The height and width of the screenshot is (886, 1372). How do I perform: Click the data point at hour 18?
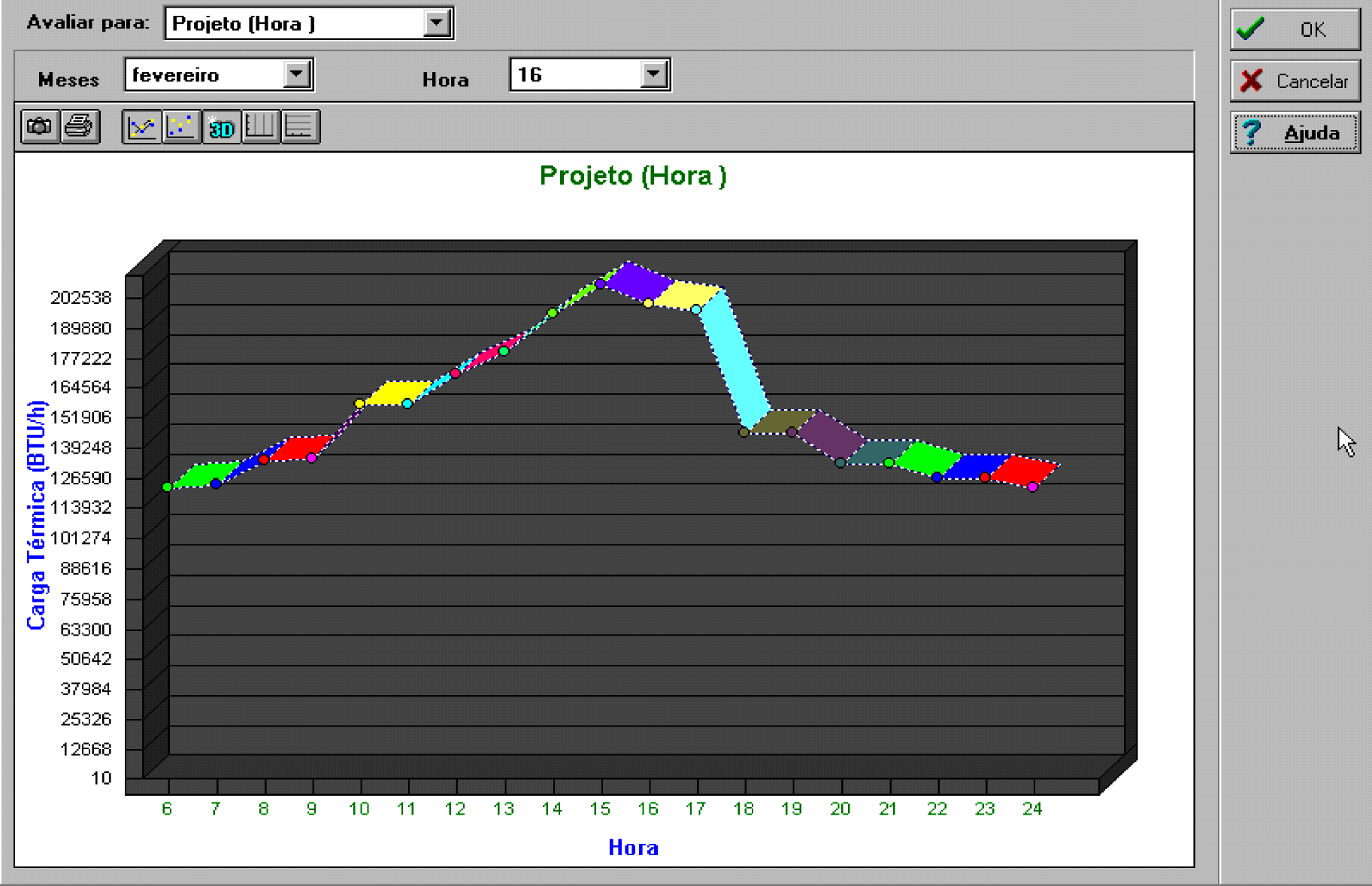coord(744,432)
